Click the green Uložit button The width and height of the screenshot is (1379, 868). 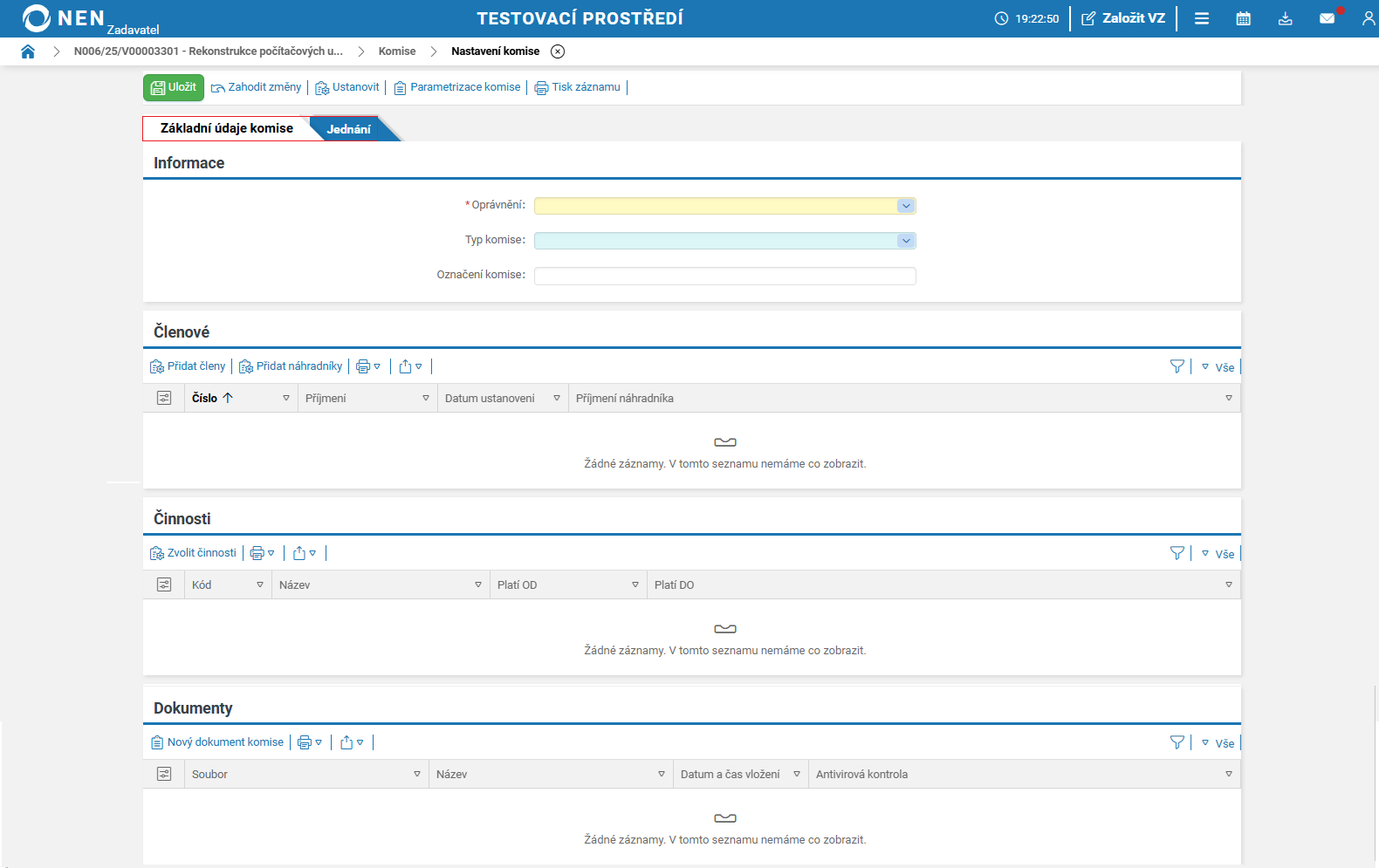pos(174,87)
